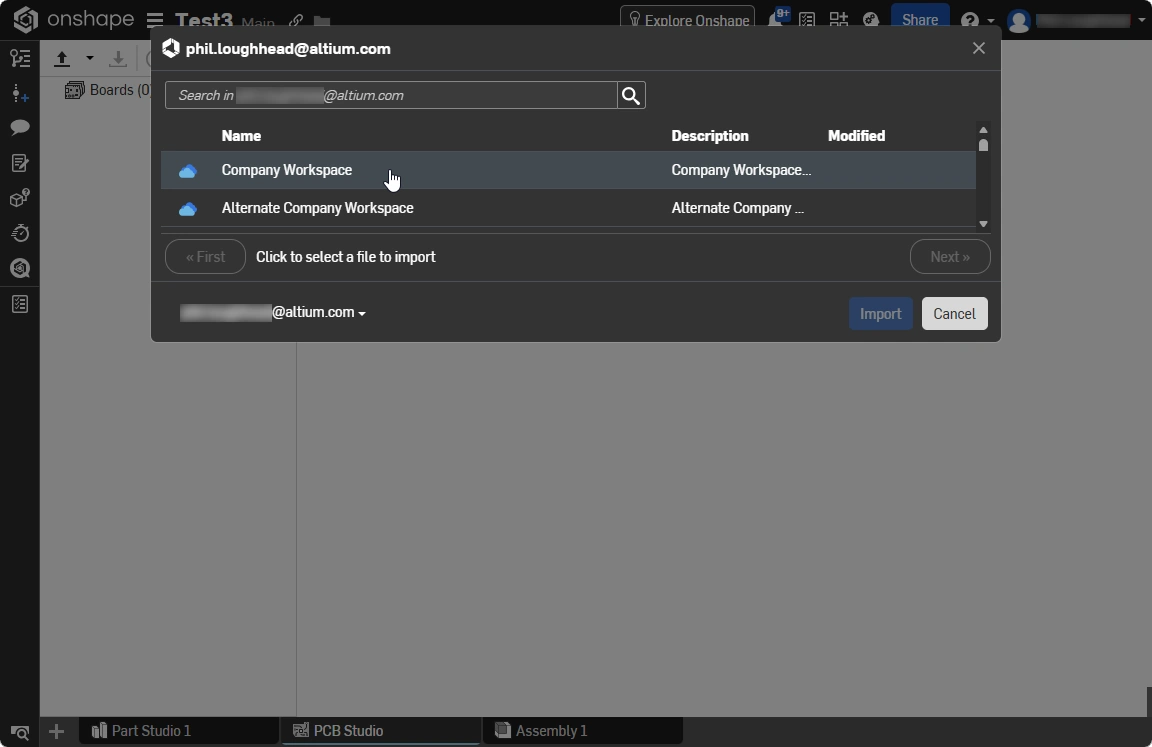Click the Name column header

tap(241, 136)
